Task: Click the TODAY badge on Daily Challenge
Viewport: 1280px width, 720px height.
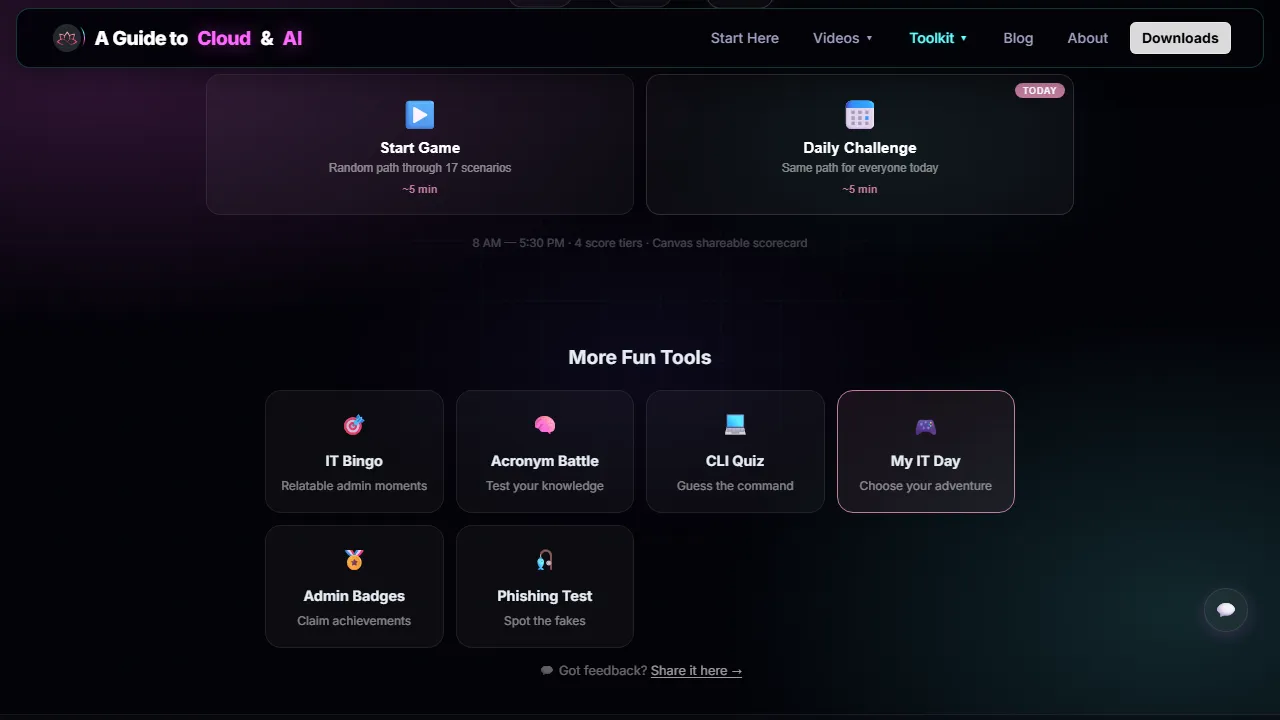Action: coord(1040,90)
